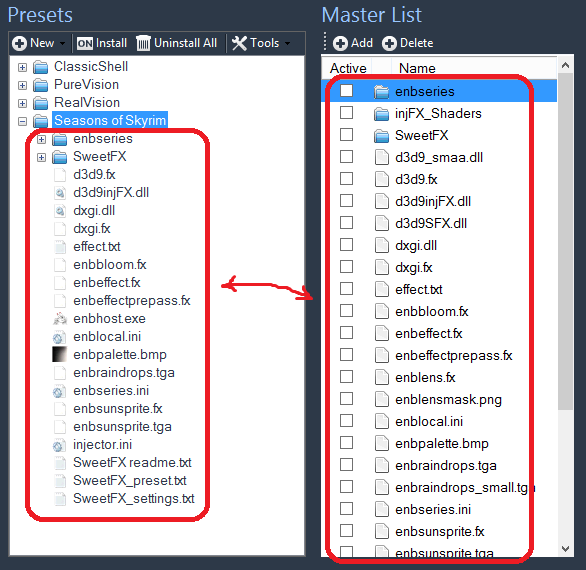Expand the PureVision preset node
Viewport: 586px width, 570px height.
22,85
